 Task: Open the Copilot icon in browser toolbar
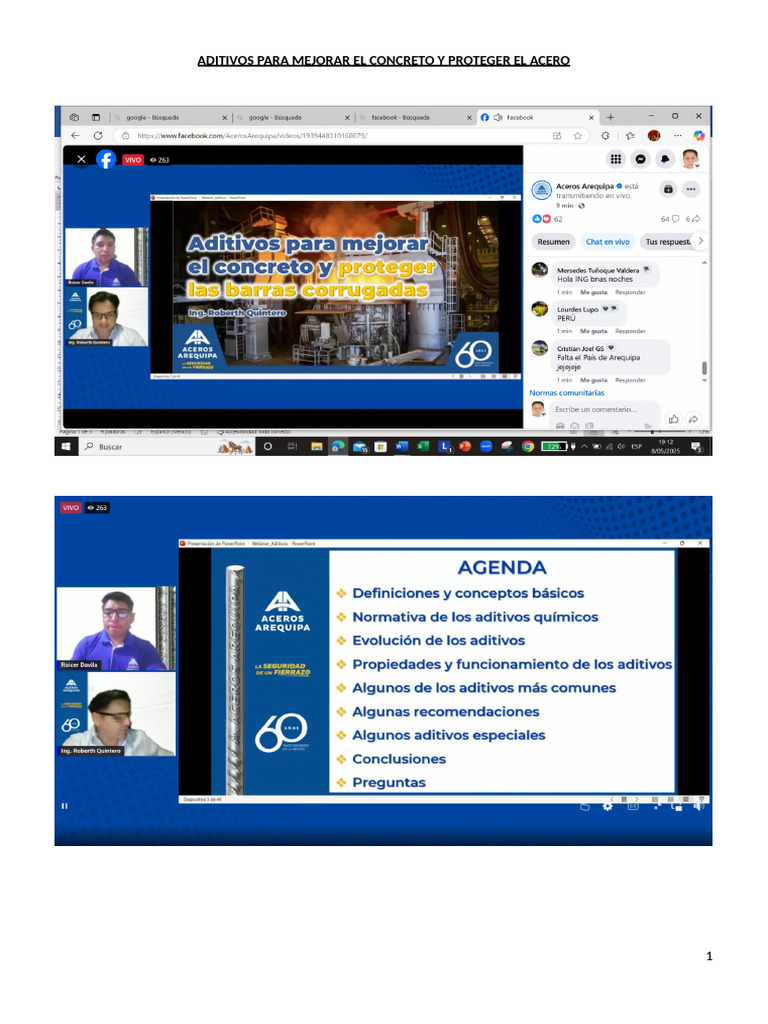click(x=699, y=136)
